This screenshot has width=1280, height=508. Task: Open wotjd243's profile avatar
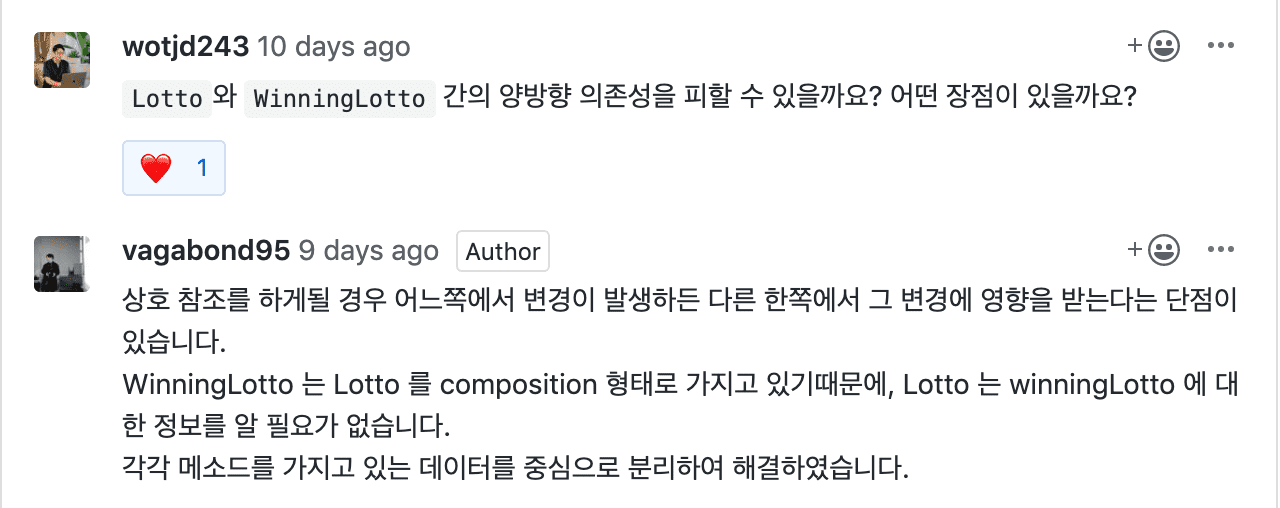pyautogui.click(x=62, y=59)
